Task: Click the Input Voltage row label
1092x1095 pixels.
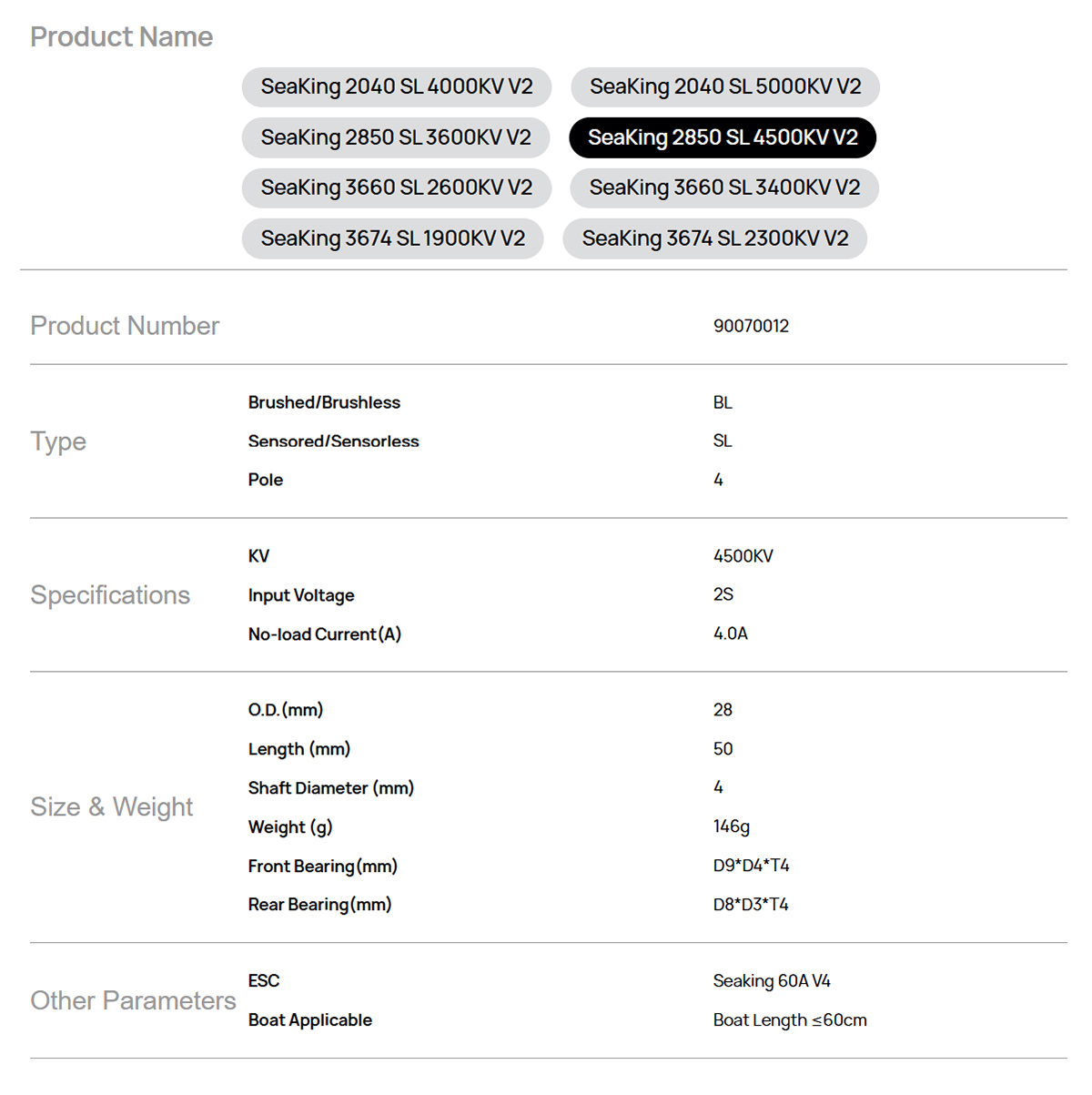Action: click(301, 595)
